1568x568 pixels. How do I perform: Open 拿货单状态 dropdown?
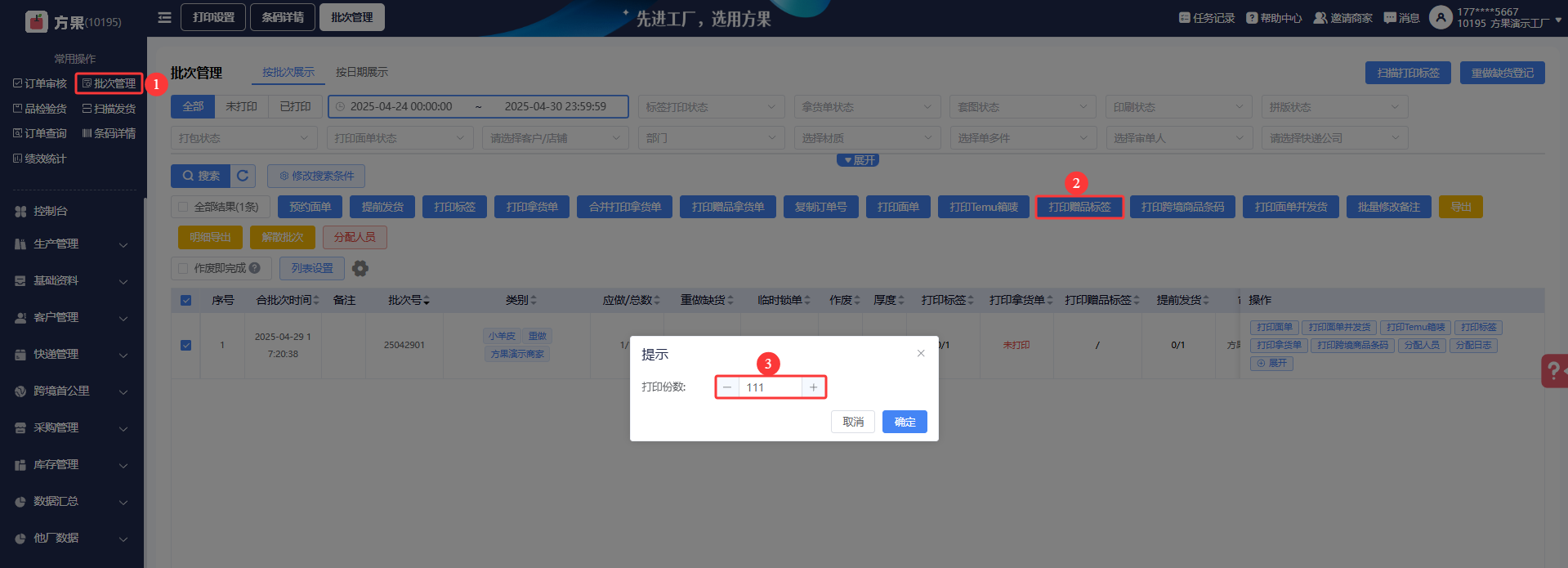click(867, 107)
